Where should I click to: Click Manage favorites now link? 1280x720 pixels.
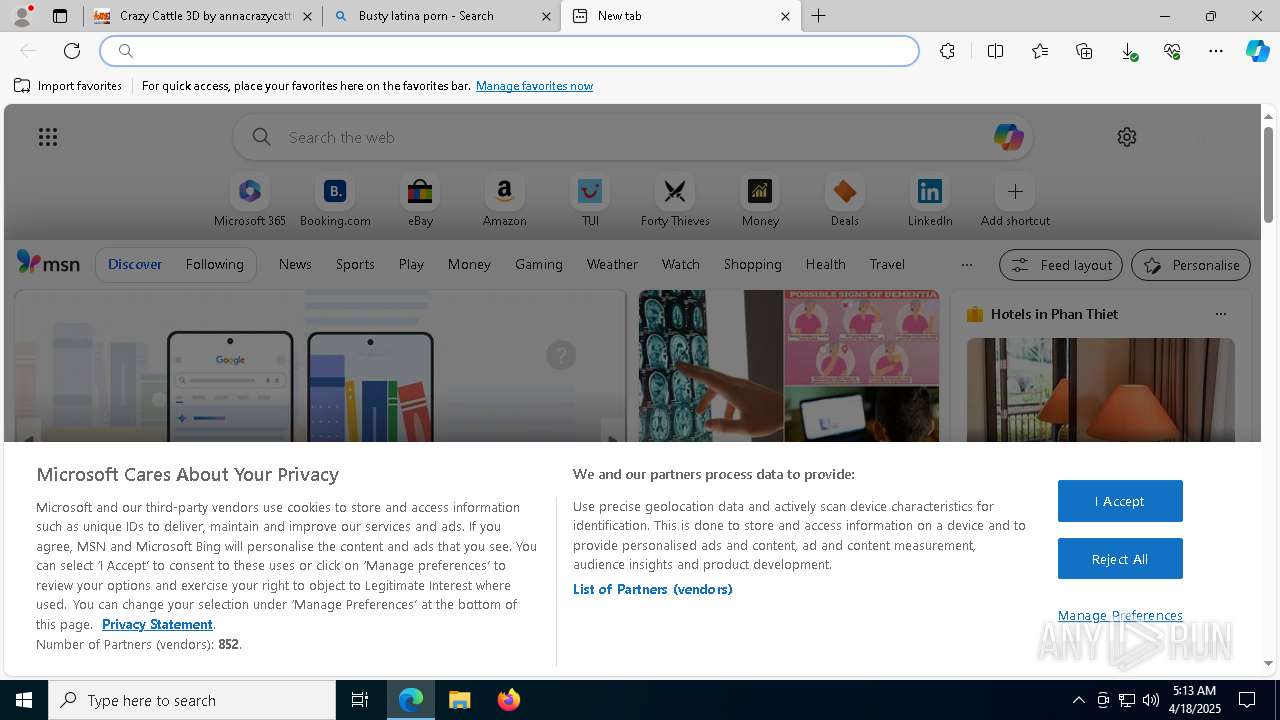[x=534, y=86]
